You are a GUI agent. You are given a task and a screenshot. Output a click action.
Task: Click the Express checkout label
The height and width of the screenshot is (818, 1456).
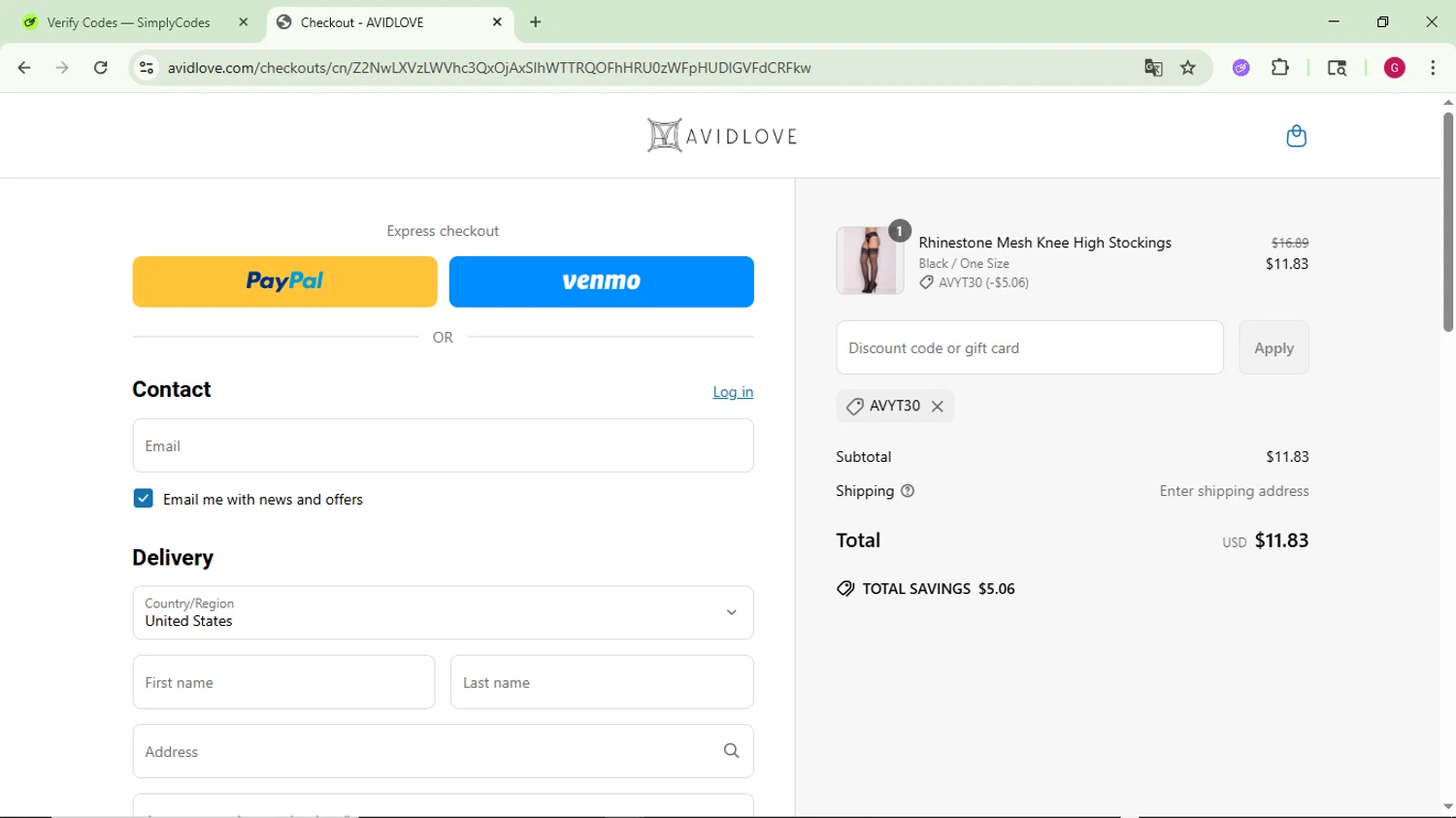coord(443,231)
